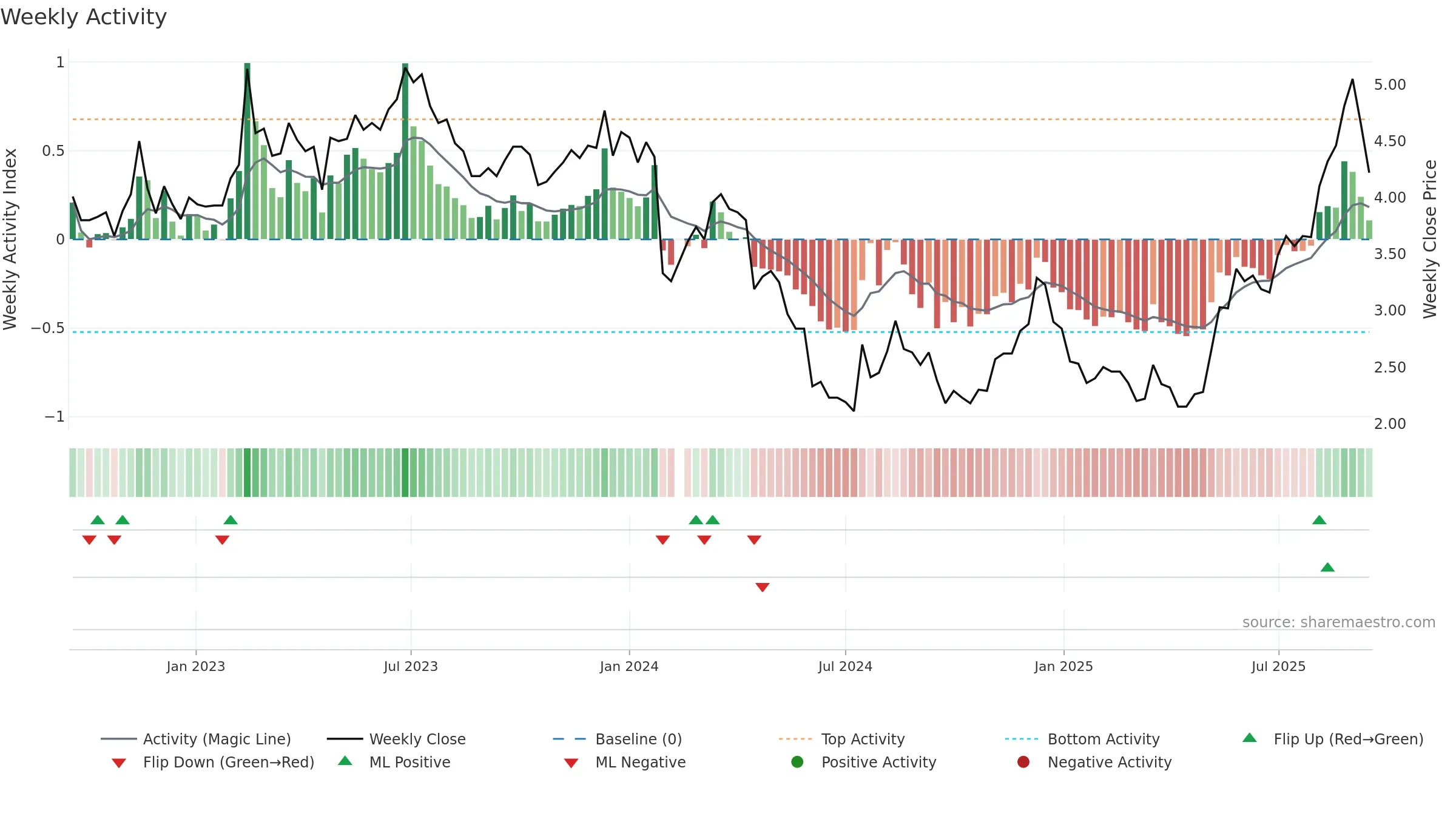Click the −0.5 activity index axis label
The image size is (1456, 819).
47,328
